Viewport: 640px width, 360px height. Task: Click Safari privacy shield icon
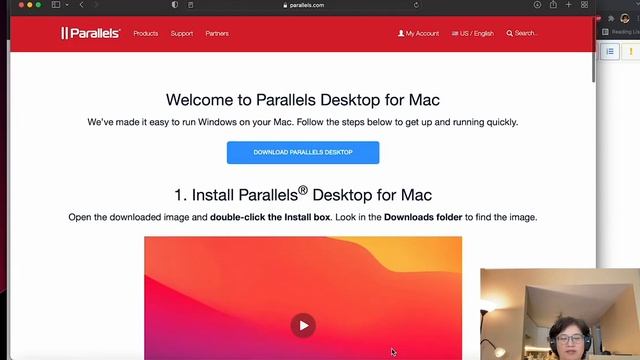[175, 5]
